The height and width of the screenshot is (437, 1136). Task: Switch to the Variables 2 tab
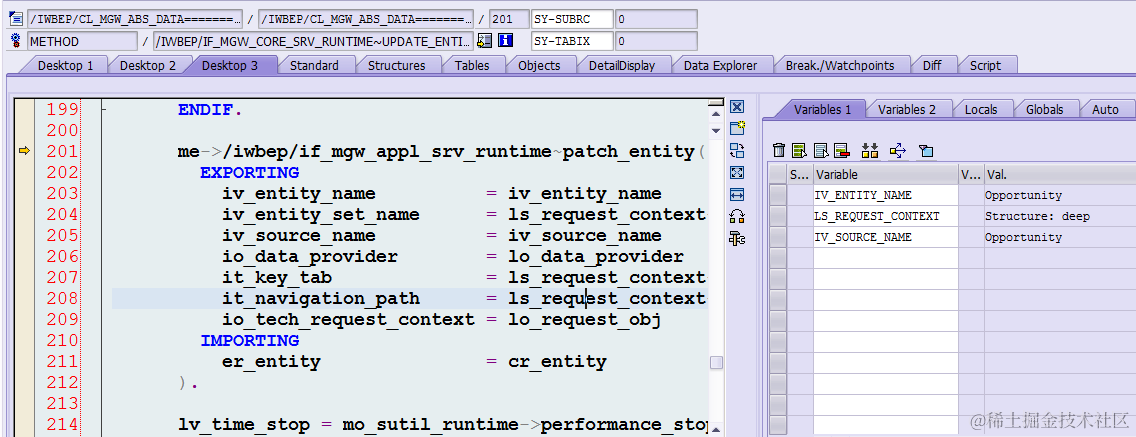[906, 109]
